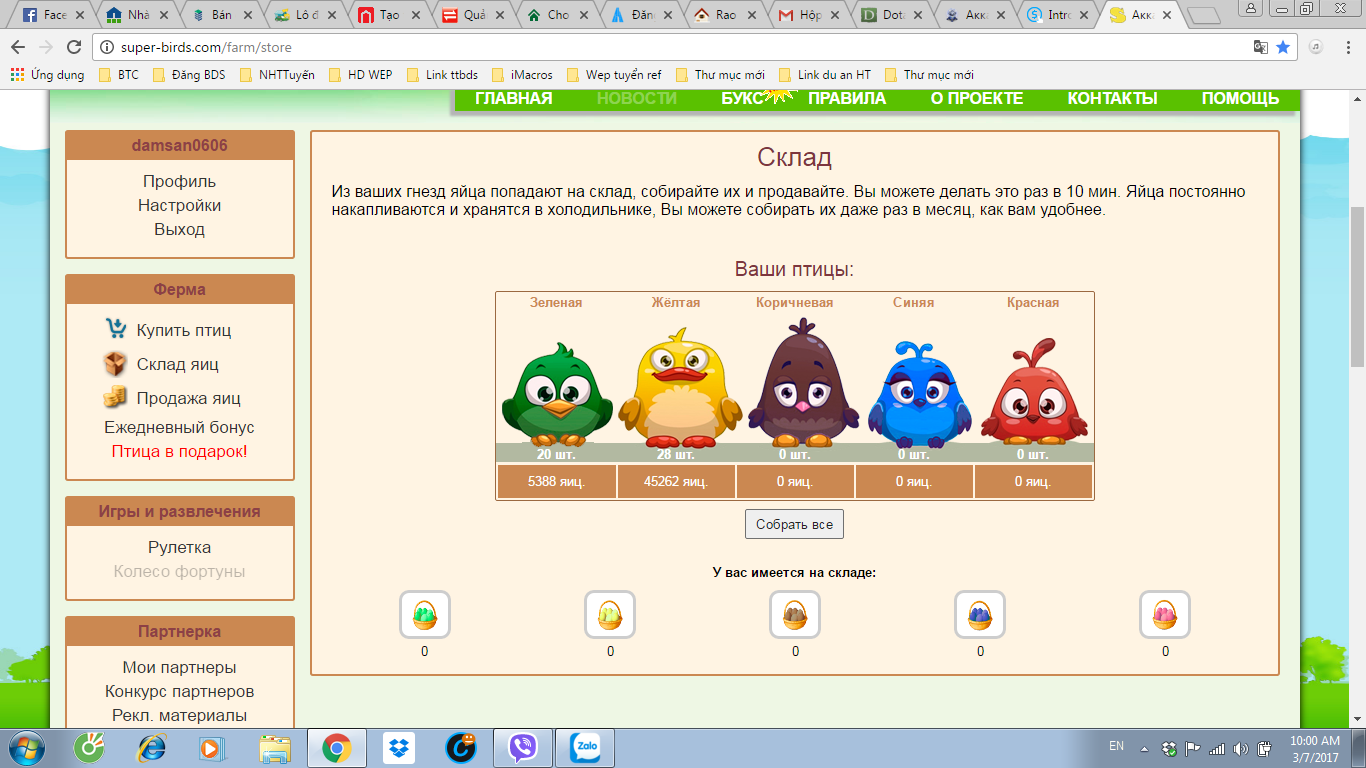Open ПРАВИЛА in the site menu

[847, 98]
